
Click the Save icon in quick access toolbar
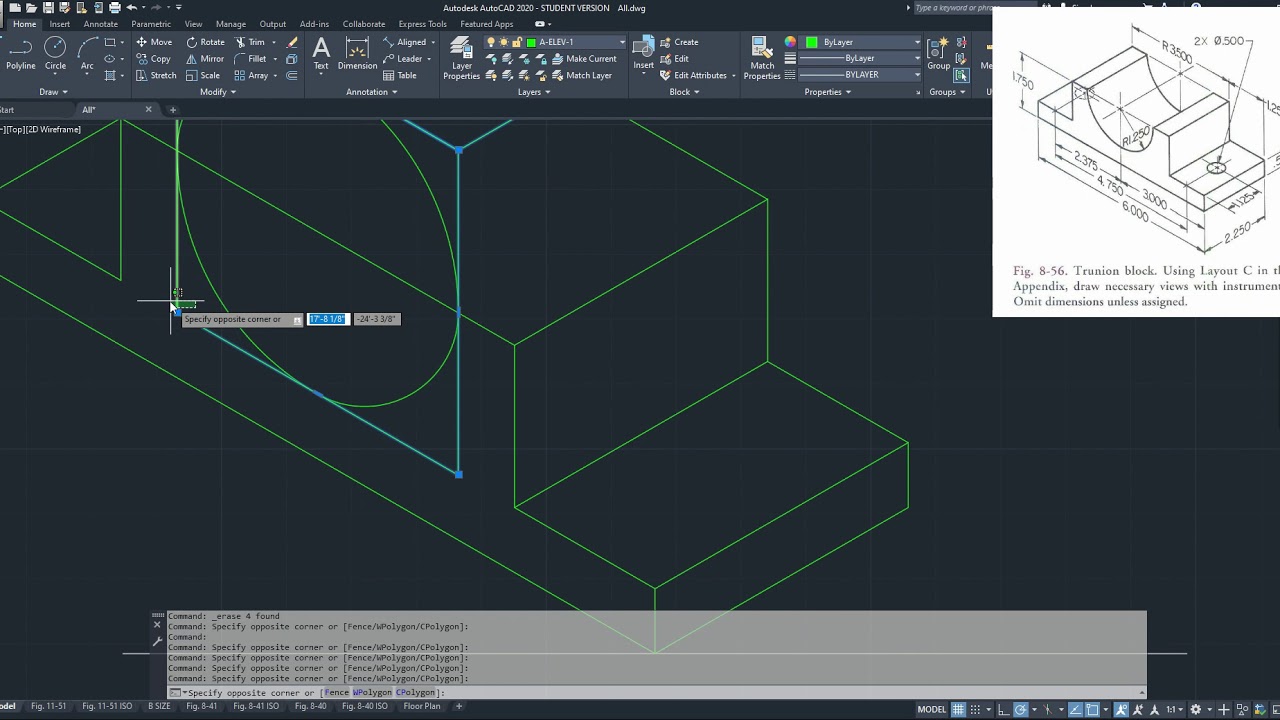click(x=48, y=8)
